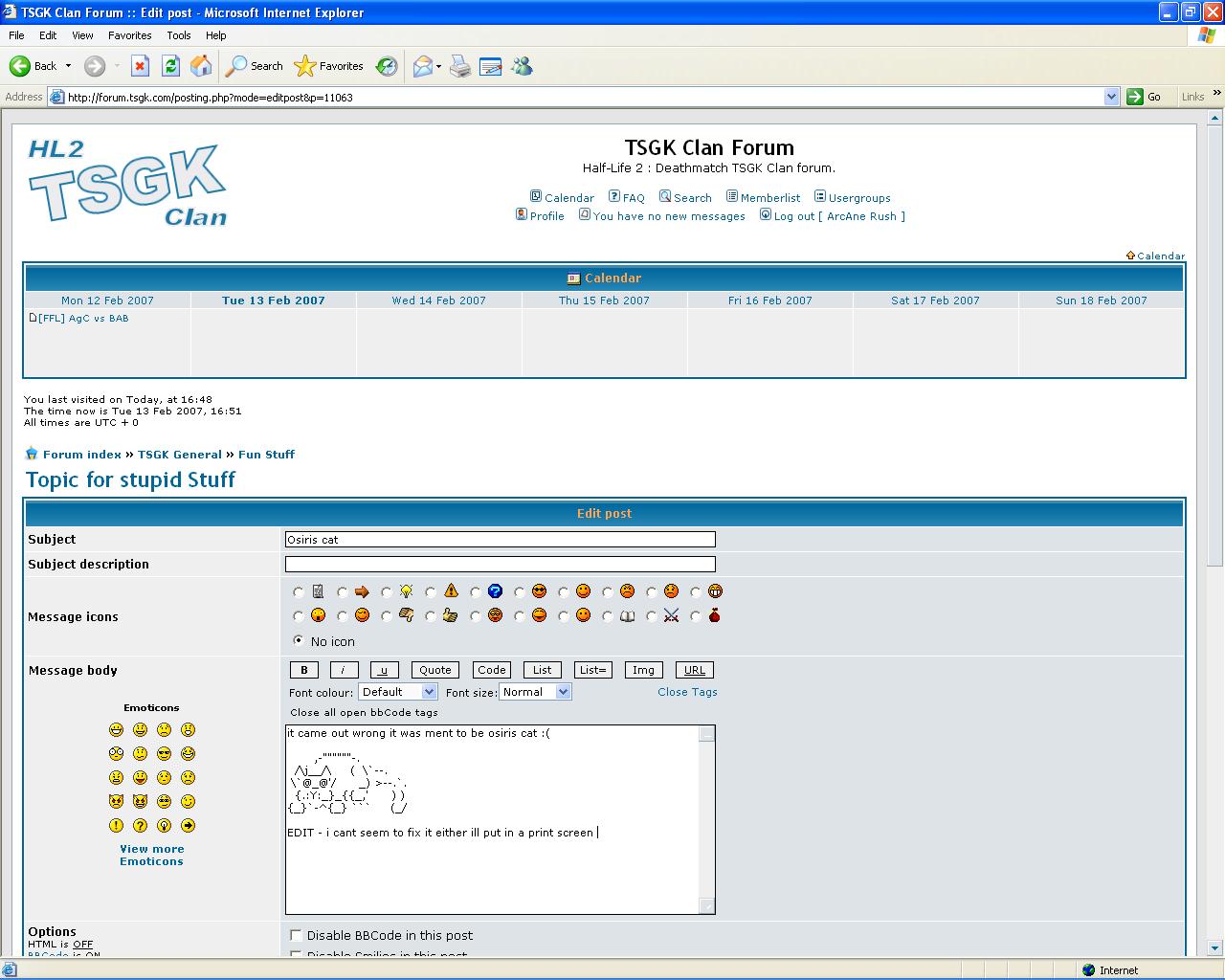Click the Quote BBCode button

(434, 670)
